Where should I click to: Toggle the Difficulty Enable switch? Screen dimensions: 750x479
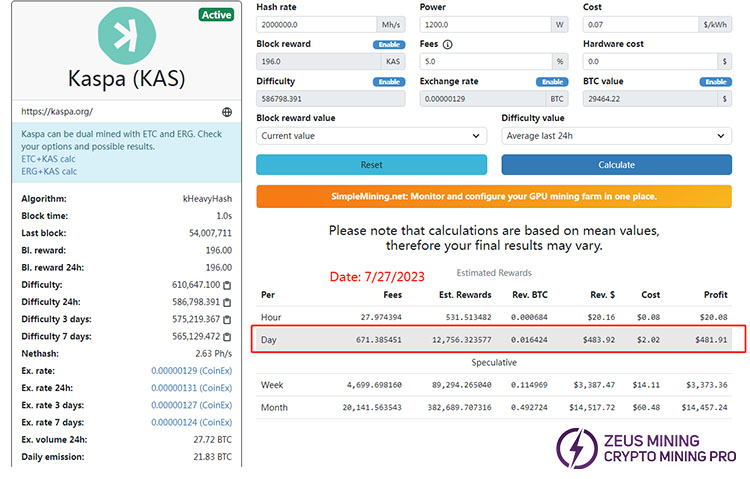point(388,82)
